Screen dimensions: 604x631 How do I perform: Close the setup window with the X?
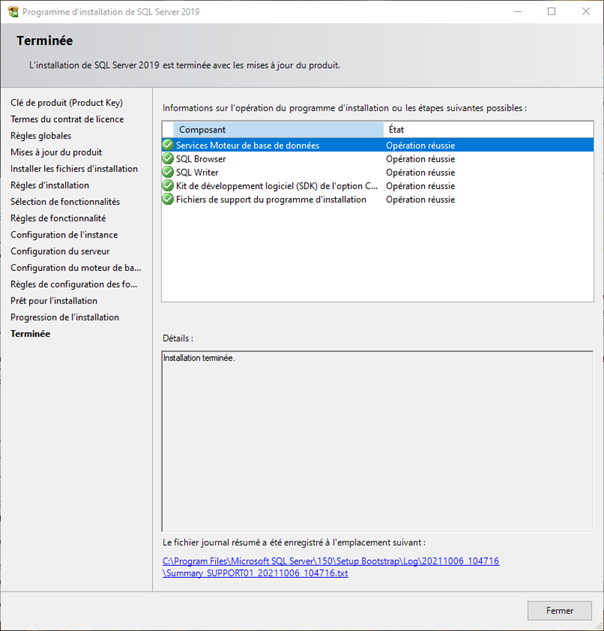(586, 12)
